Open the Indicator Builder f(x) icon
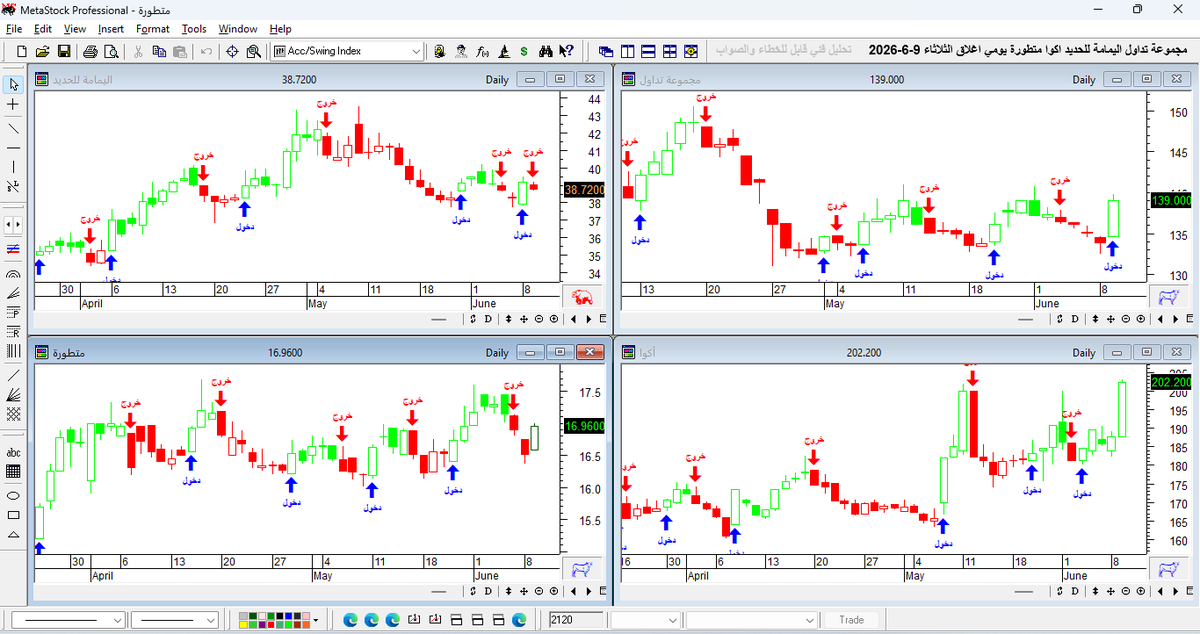 pyautogui.click(x=482, y=51)
